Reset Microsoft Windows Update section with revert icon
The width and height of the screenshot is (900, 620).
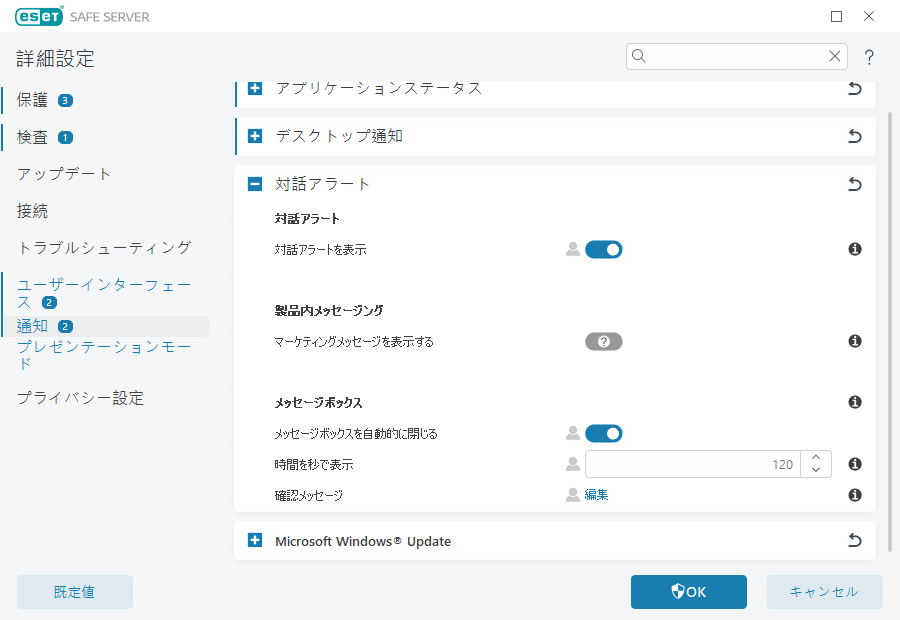coord(854,540)
